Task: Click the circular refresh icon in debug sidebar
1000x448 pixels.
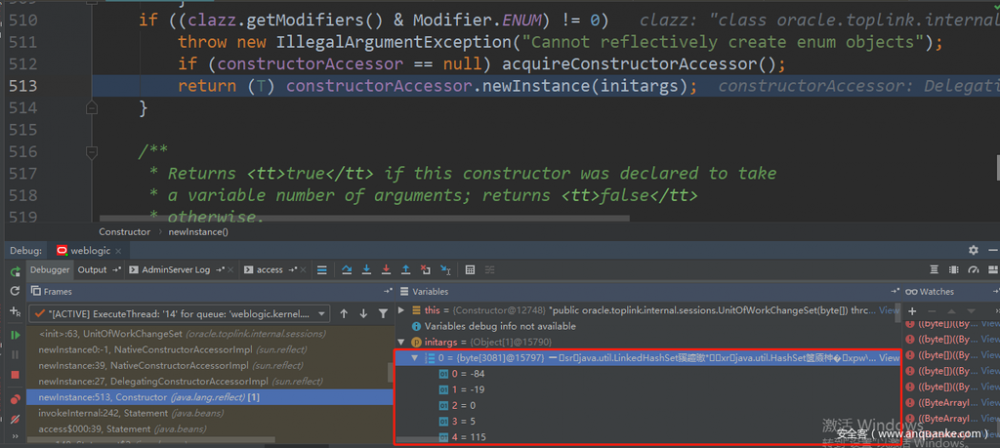Action: click(15, 291)
